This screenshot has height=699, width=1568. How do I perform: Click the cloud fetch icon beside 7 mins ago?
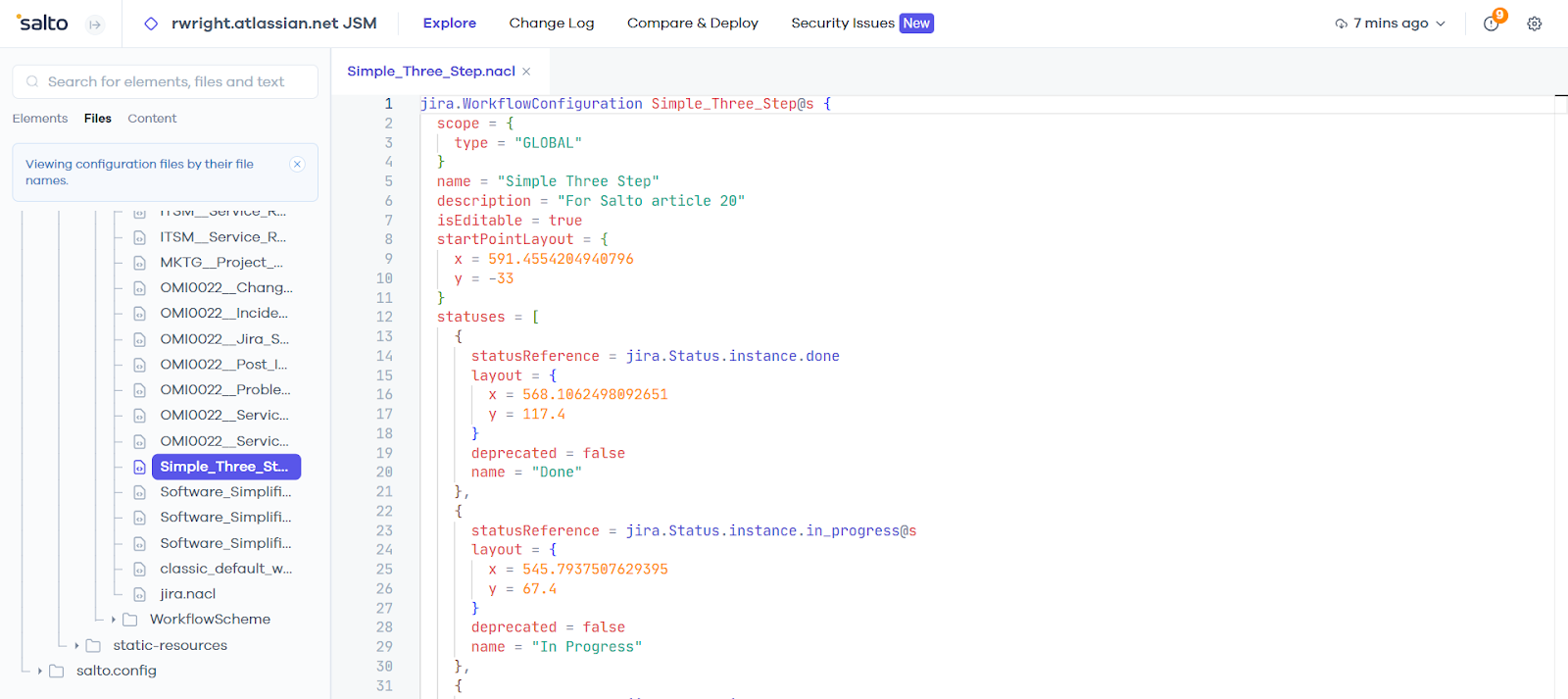[1341, 24]
